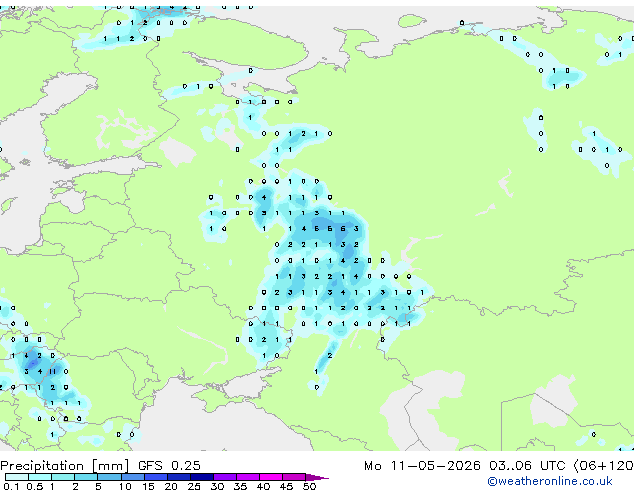
Task: Select the 10–15 mm legend color
Action: (x=132, y=477)
